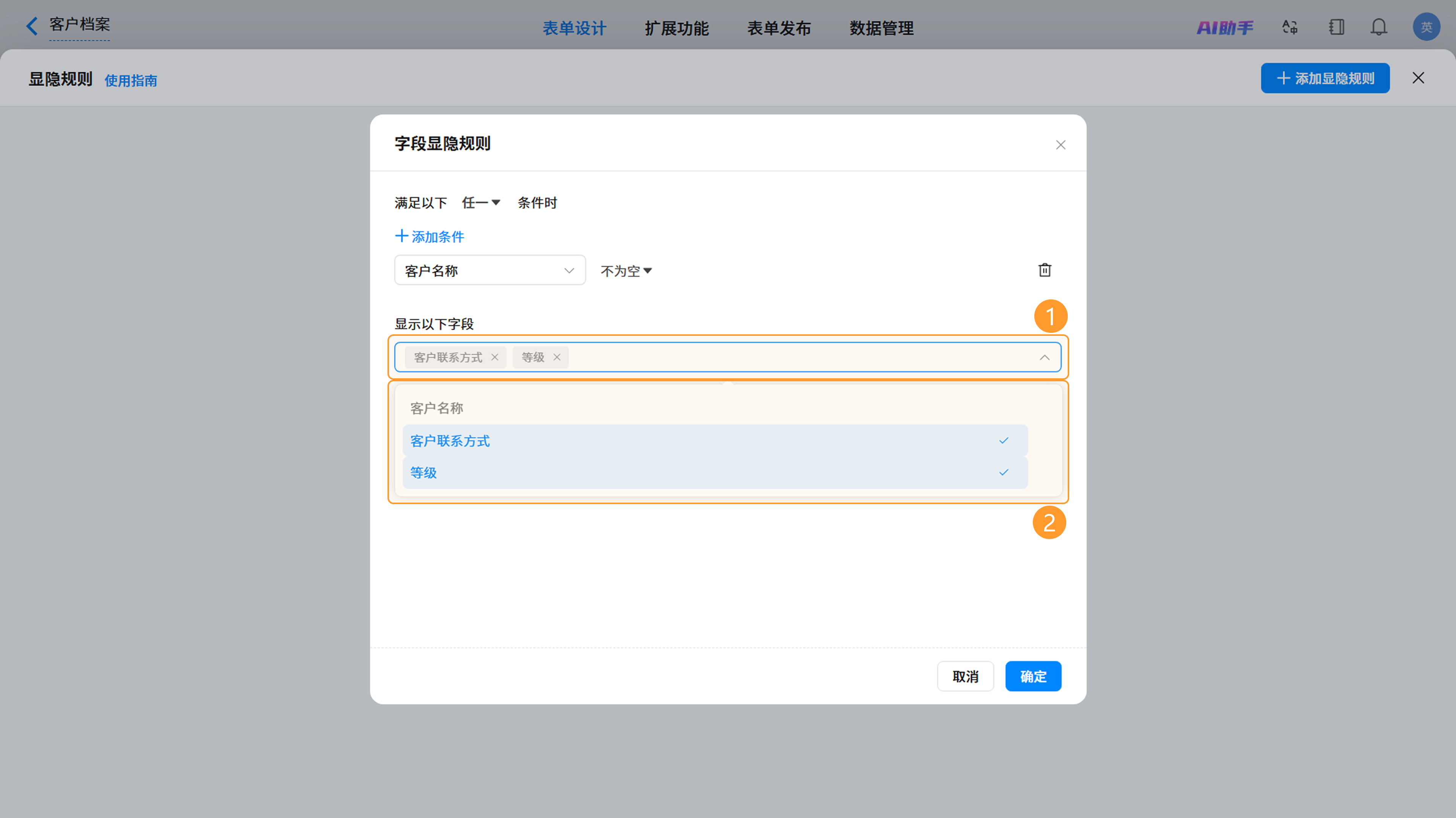Collapse the field multi-select chevron
The width and height of the screenshot is (1456, 818).
pos(1044,357)
